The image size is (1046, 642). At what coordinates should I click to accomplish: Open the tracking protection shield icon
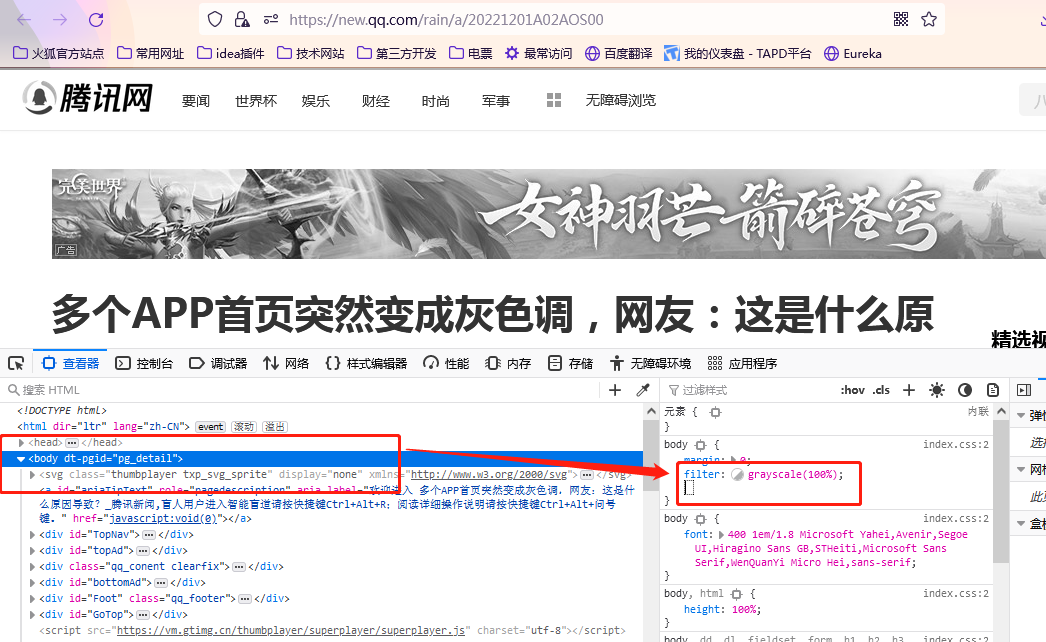click(215, 20)
